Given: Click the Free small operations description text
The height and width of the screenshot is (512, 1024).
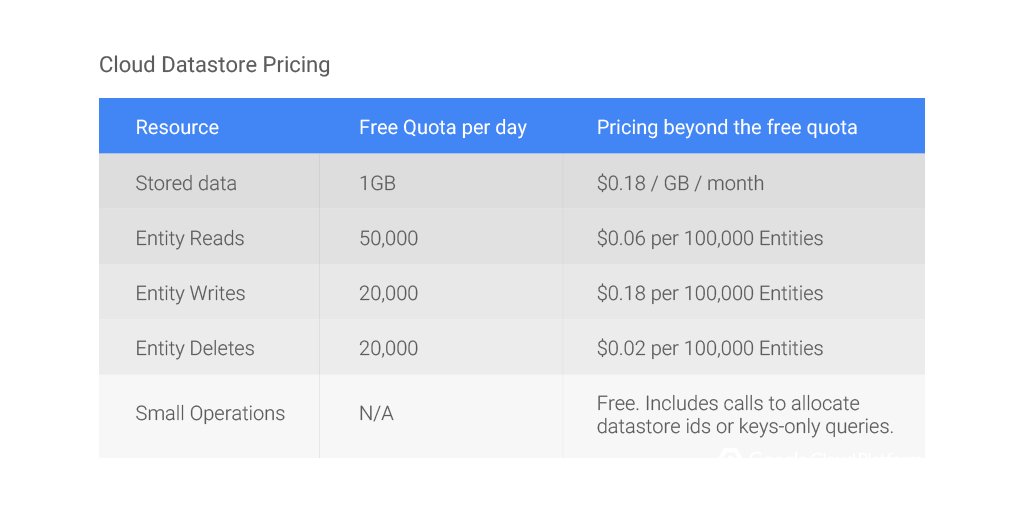Looking at the screenshot, I should pos(744,415).
